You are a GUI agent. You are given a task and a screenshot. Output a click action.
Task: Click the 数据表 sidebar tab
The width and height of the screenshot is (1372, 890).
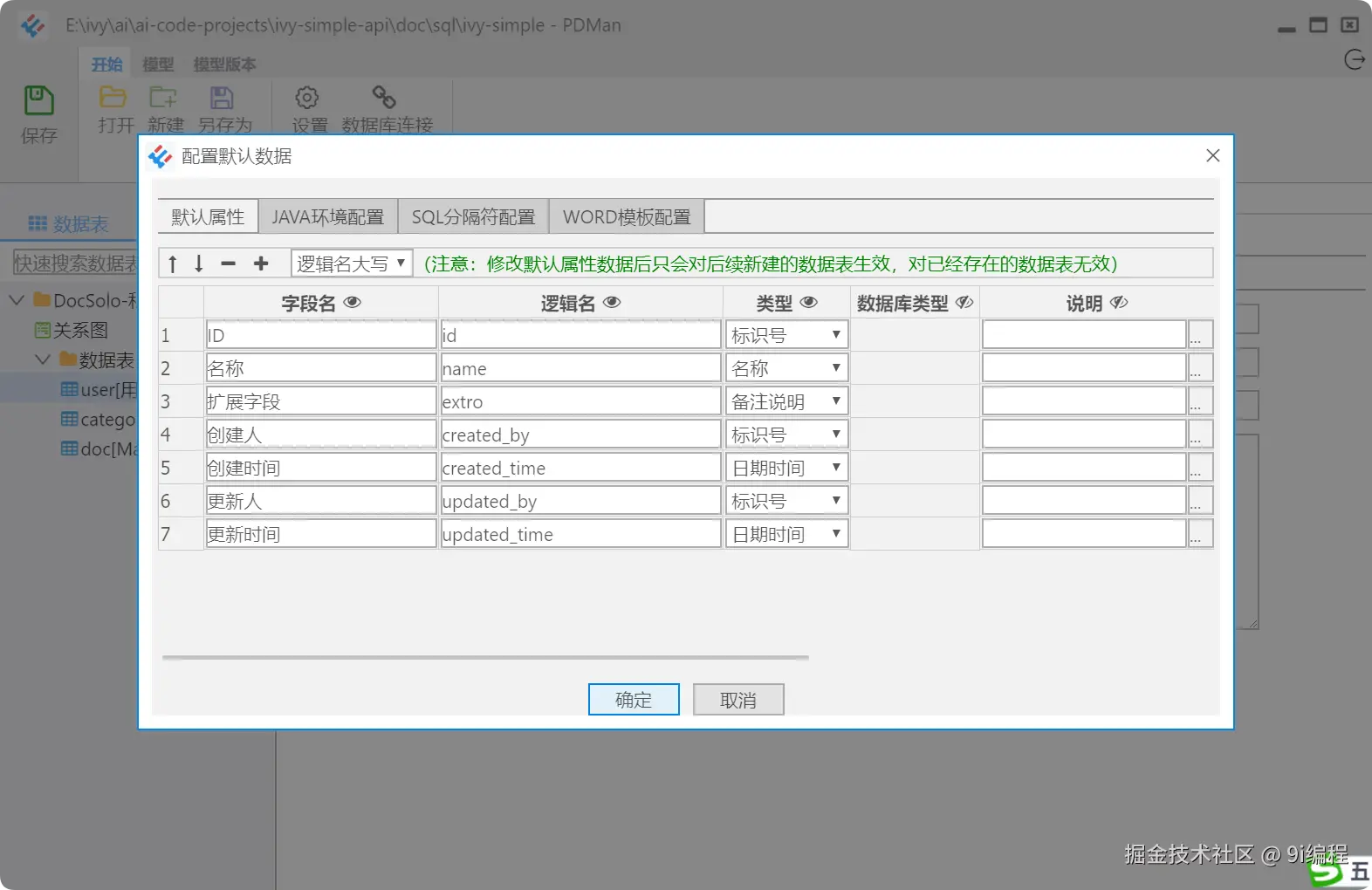(x=69, y=224)
